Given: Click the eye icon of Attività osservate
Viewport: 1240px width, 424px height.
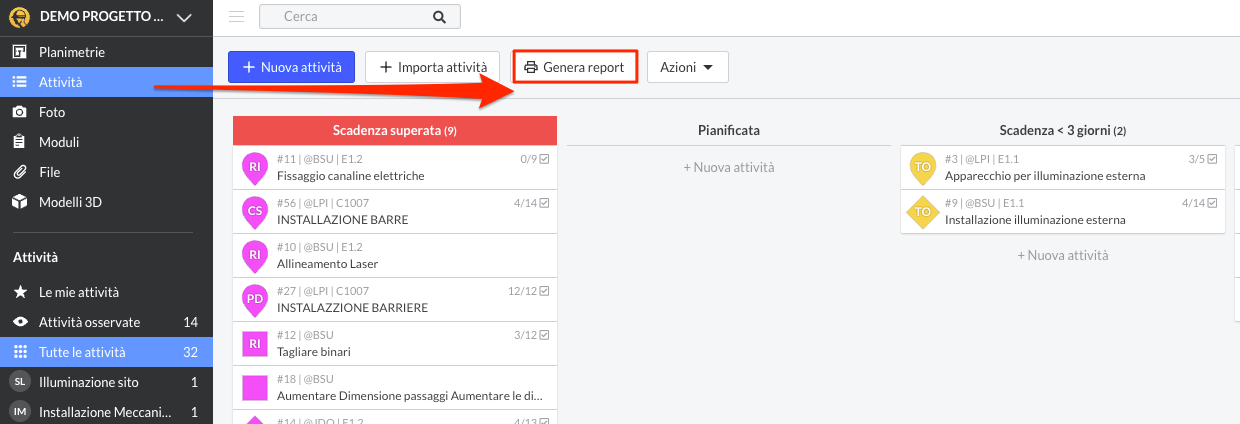Looking at the screenshot, I should [19, 322].
